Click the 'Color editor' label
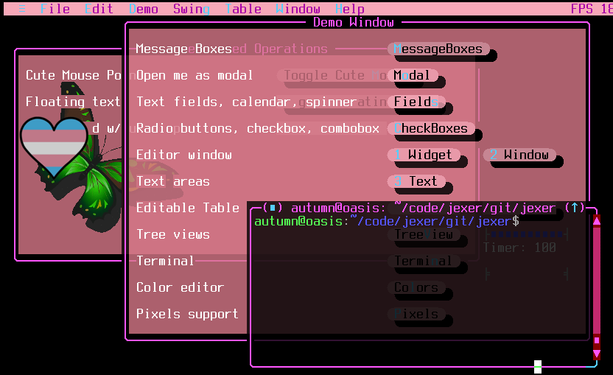 tap(180, 288)
